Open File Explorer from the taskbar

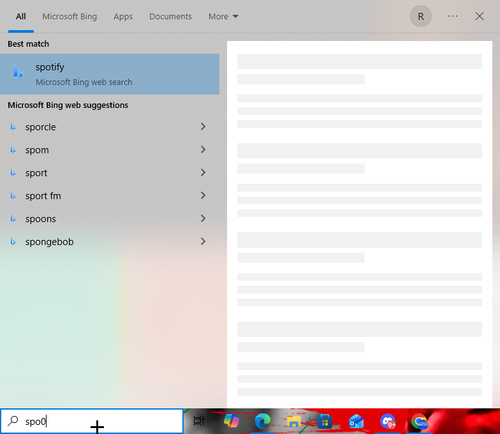point(294,422)
